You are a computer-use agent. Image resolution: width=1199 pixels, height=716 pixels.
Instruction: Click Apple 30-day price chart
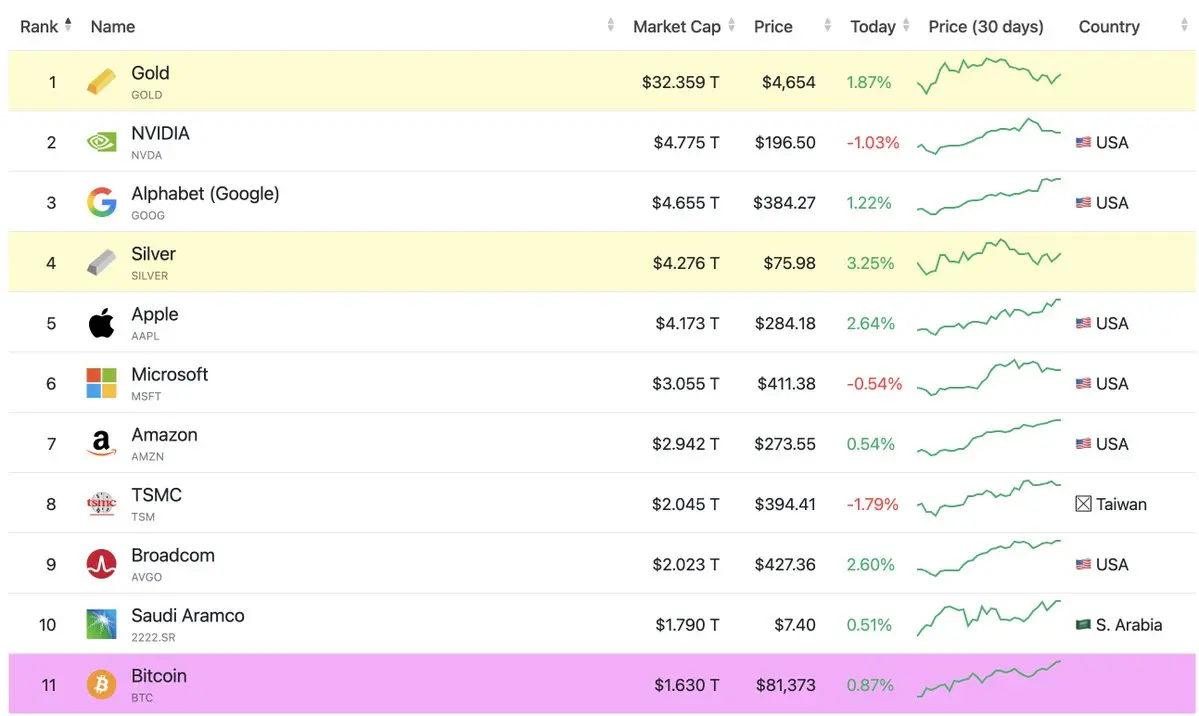989,317
